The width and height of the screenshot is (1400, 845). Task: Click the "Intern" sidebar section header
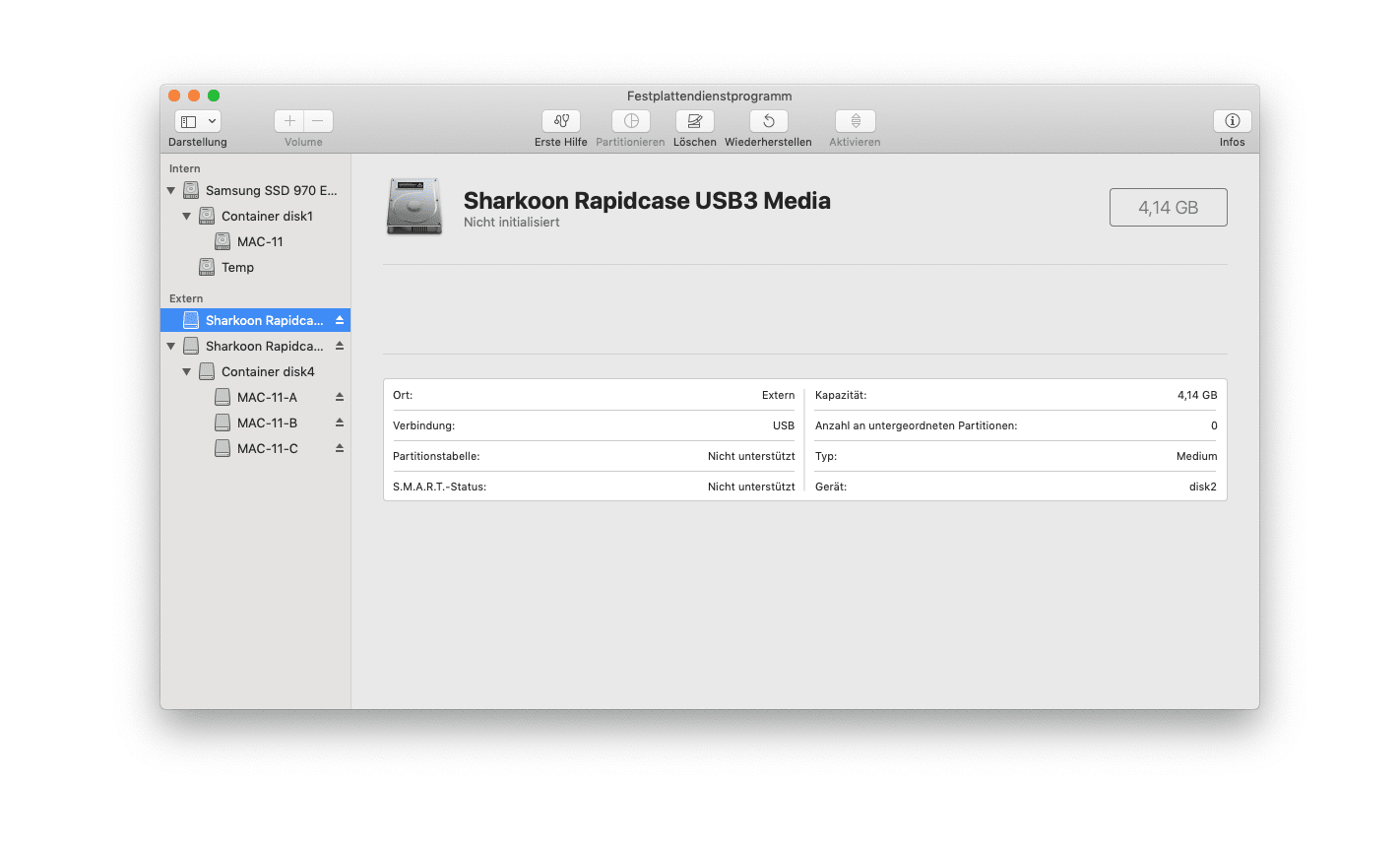point(185,168)
